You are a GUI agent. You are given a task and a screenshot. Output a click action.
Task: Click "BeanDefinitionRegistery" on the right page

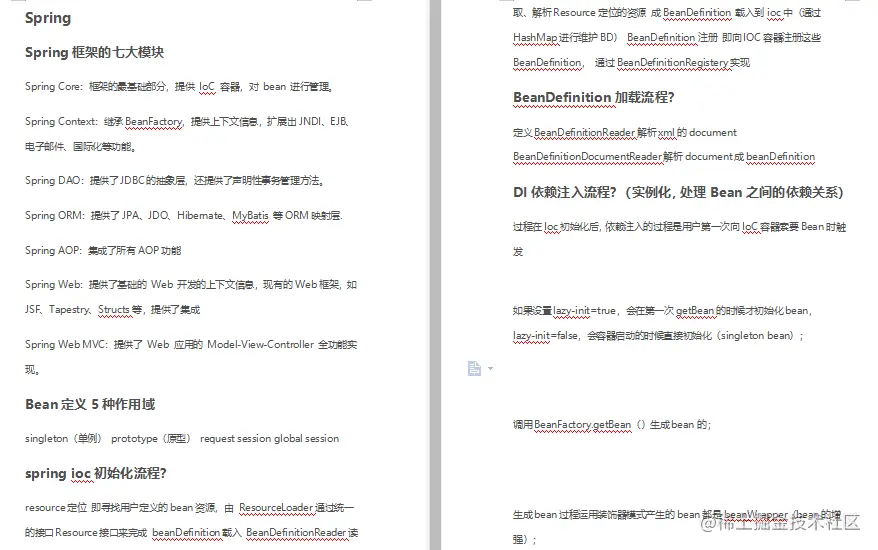tap(672, 63)
